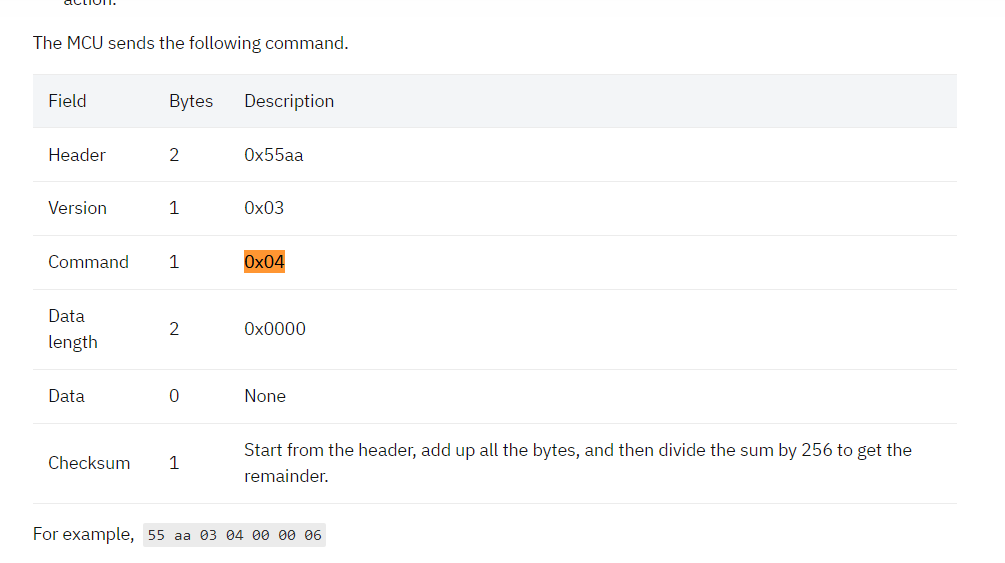Click the Field column header
Screen dimensions: 1005x563
(x=67, y=101)
